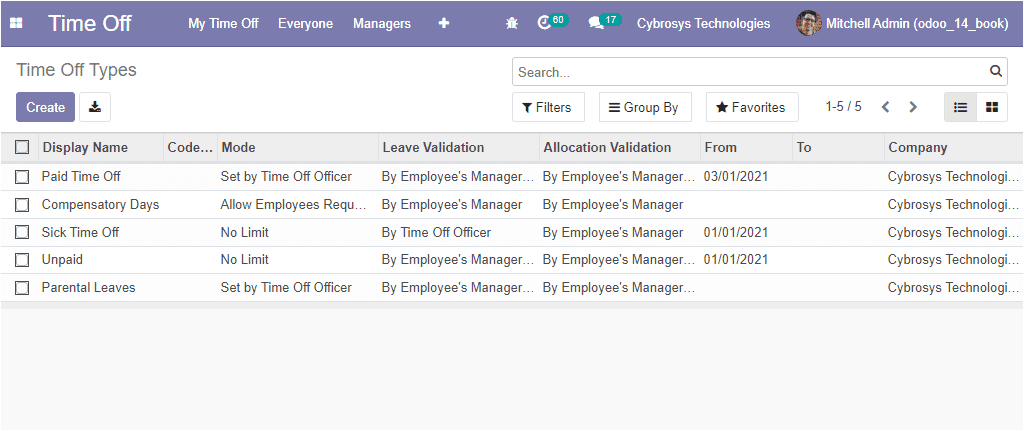
Task: Open activities clock icon with 60 badge
Action: [552, 22]
